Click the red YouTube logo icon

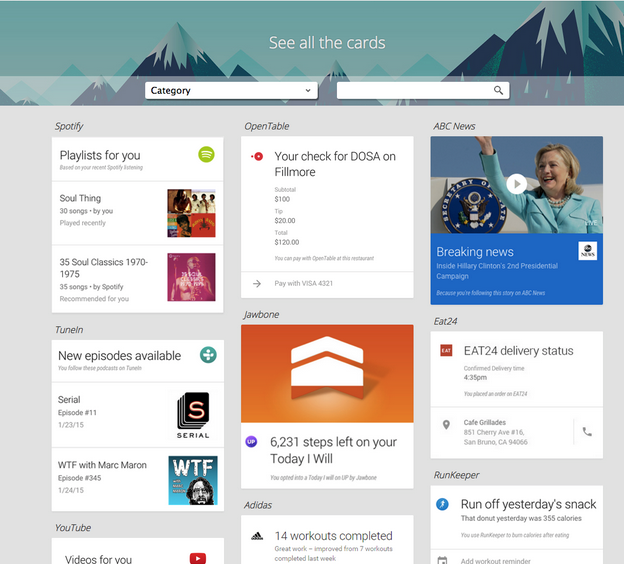pyautogui.click(x=198, y=558)
